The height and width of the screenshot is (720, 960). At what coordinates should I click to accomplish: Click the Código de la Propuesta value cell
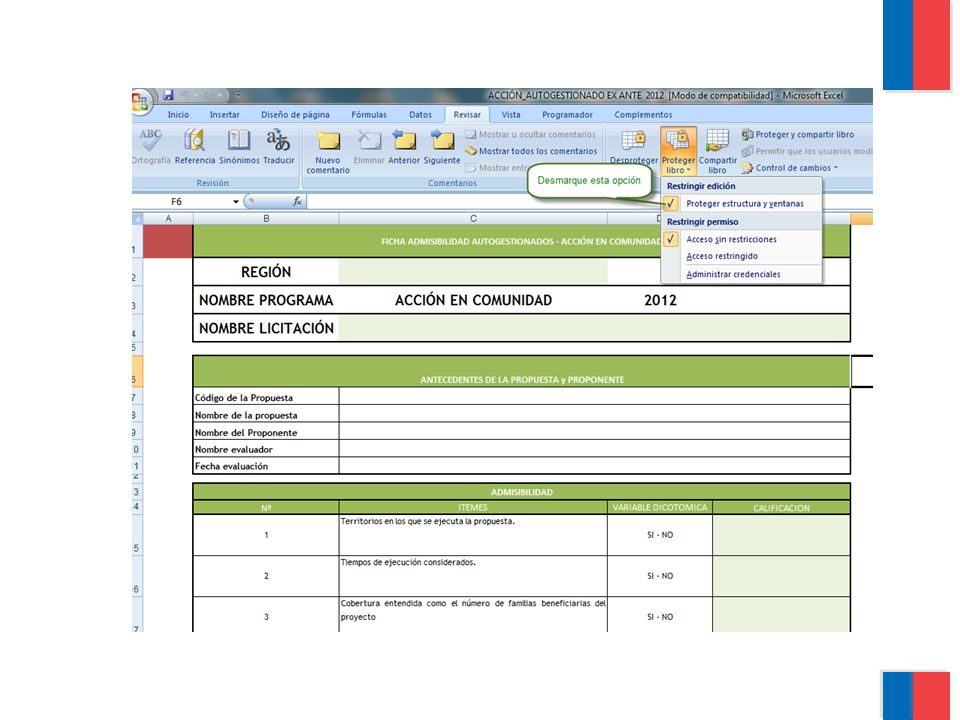pos(594,397)
